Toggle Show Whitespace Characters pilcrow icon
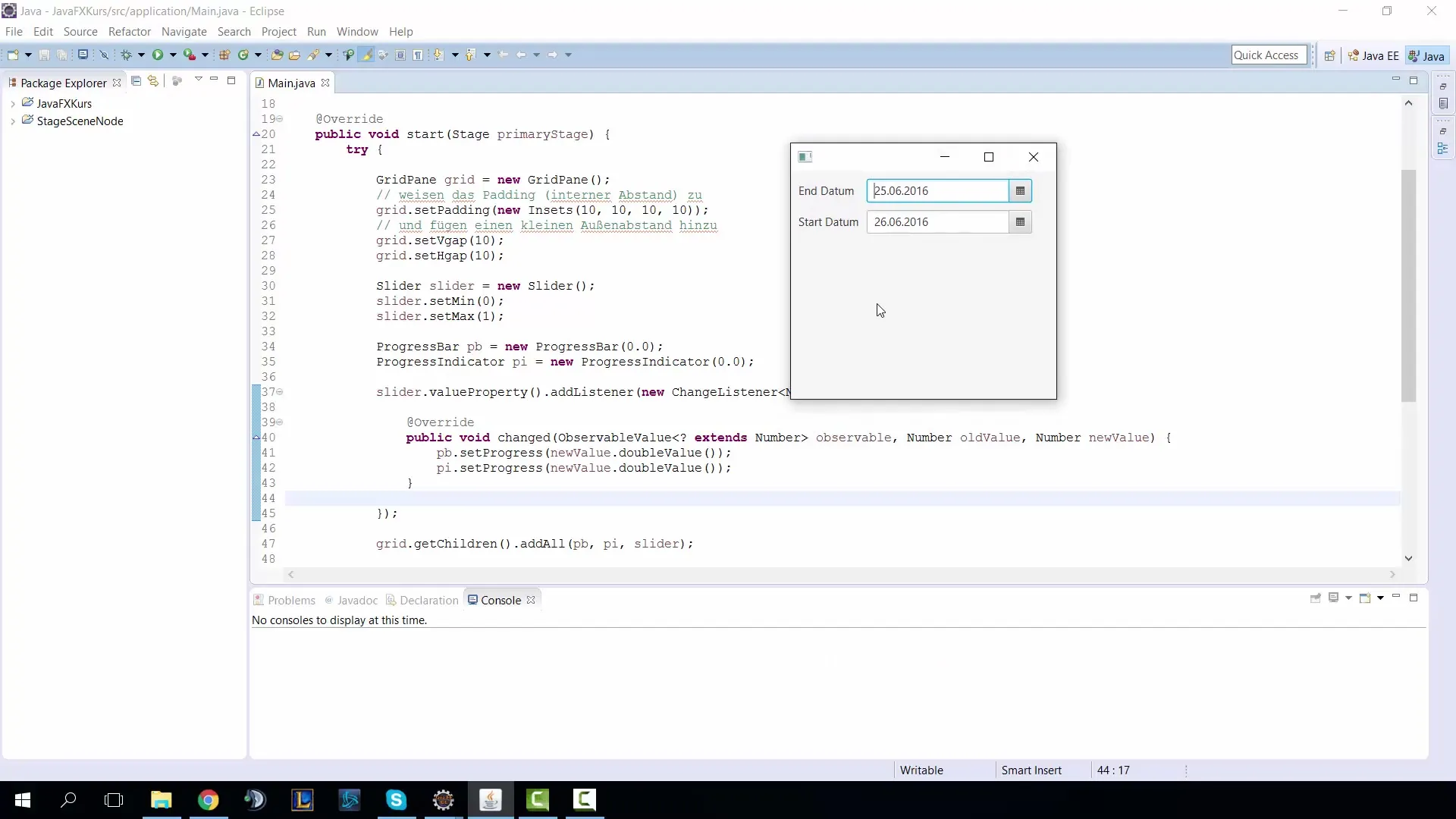This screenshot has width=1456, height=819. click(418, 55)
